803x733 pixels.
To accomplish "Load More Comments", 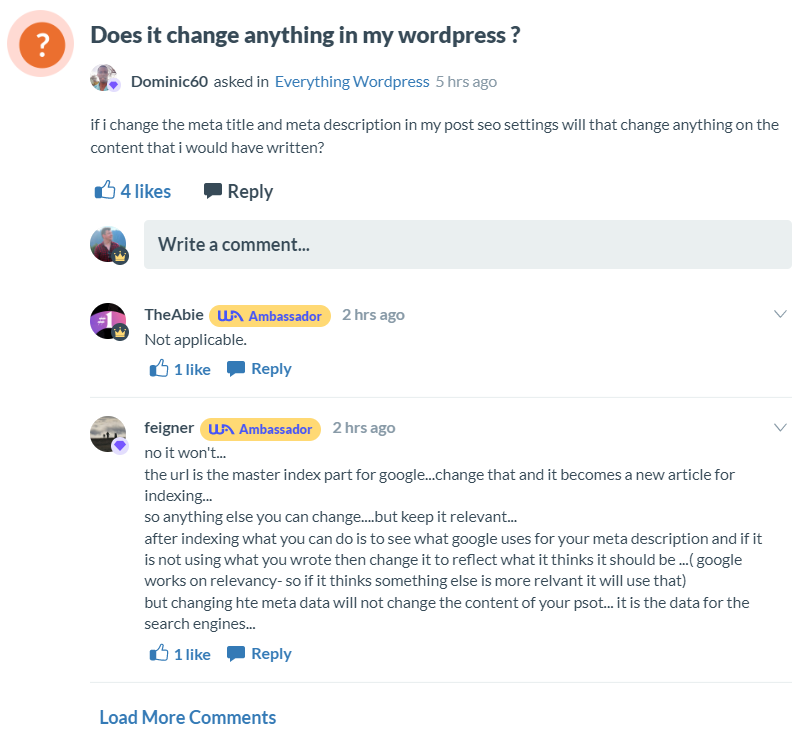I will tap(187, 717).
